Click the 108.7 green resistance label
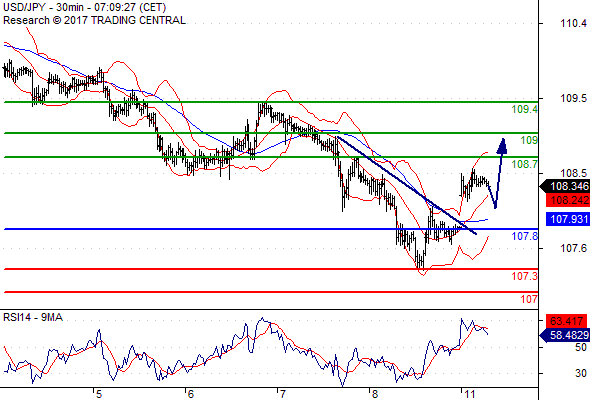This screenshot has height=400, width=590. (525, 164)
